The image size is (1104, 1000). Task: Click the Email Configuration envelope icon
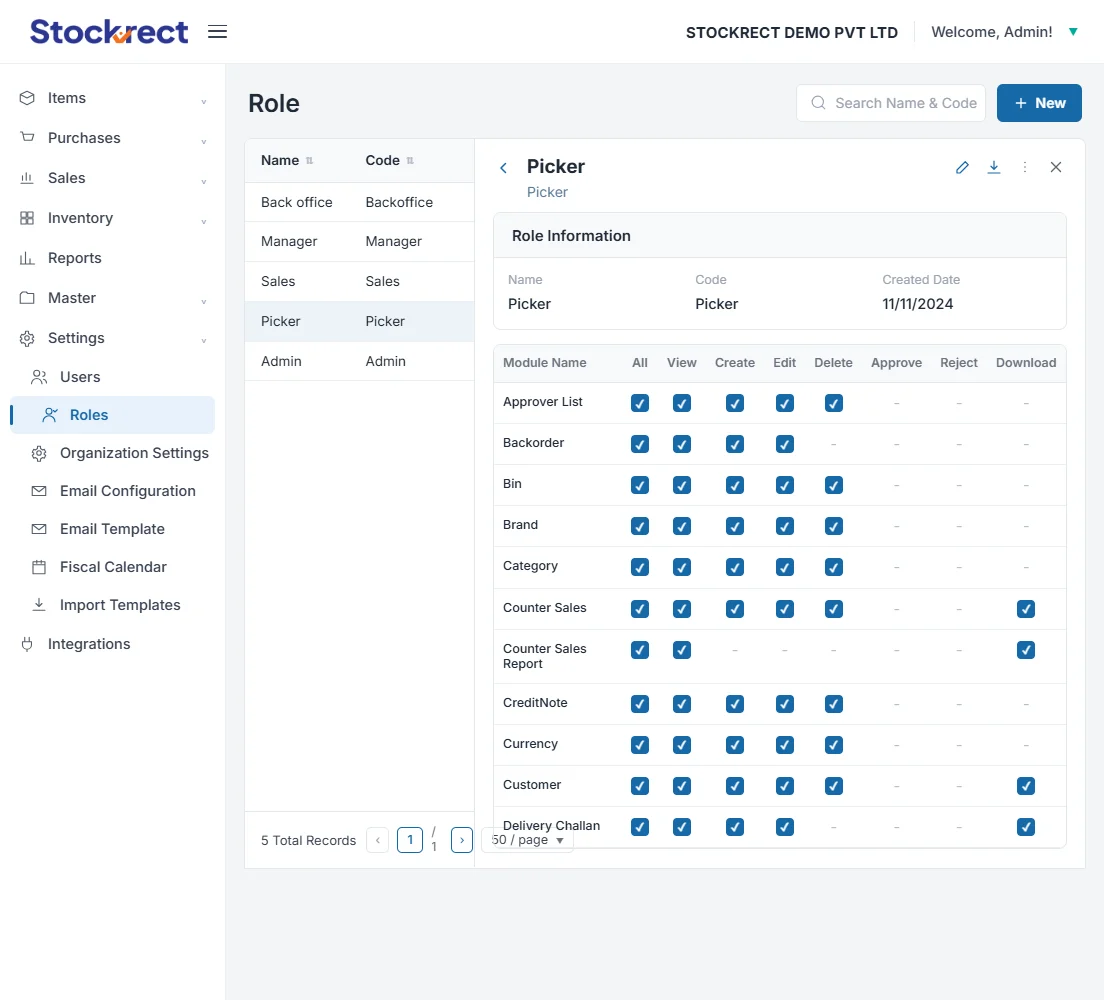tap(39, 491)
